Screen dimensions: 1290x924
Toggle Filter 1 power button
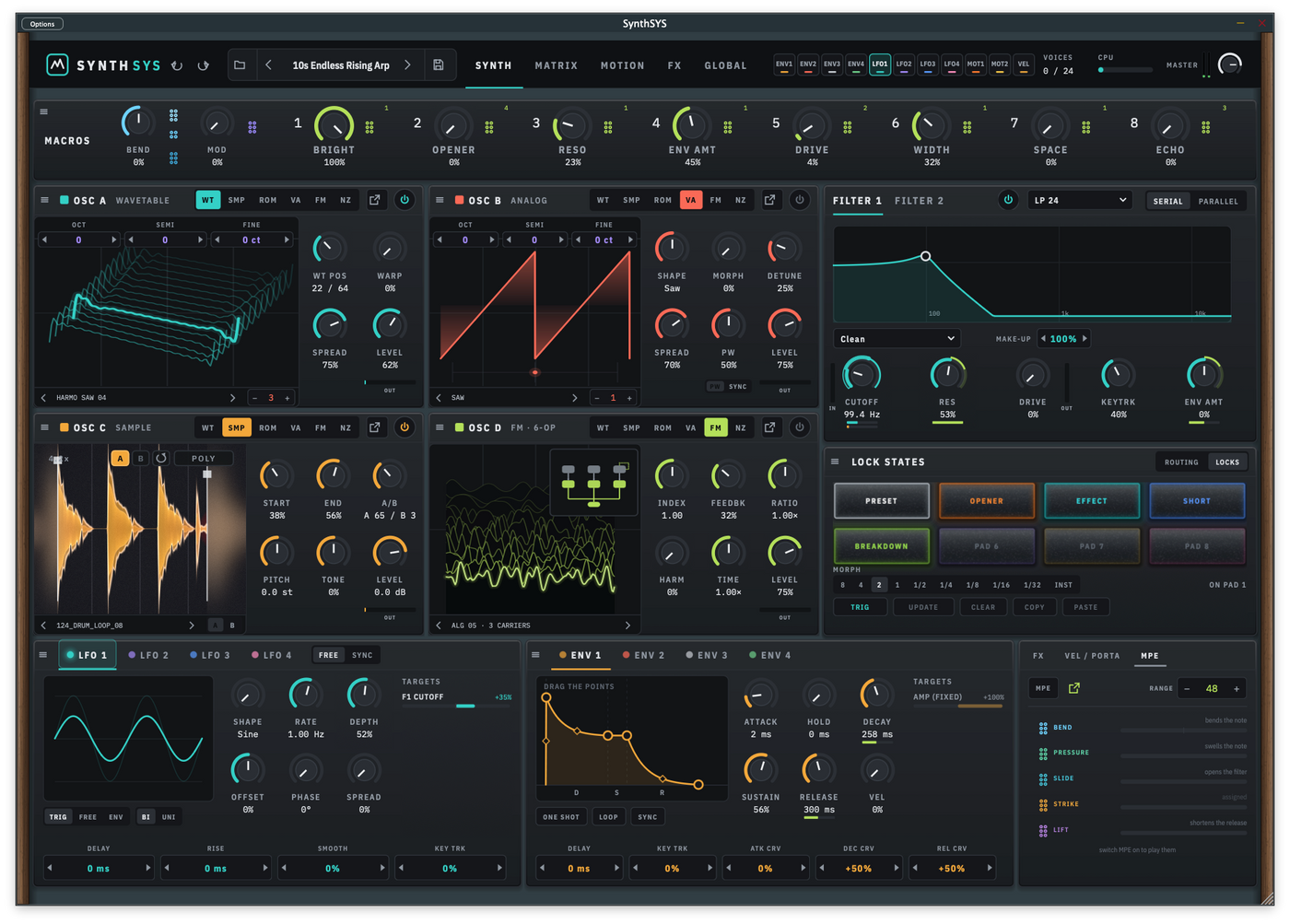(x=1008, y=200)
